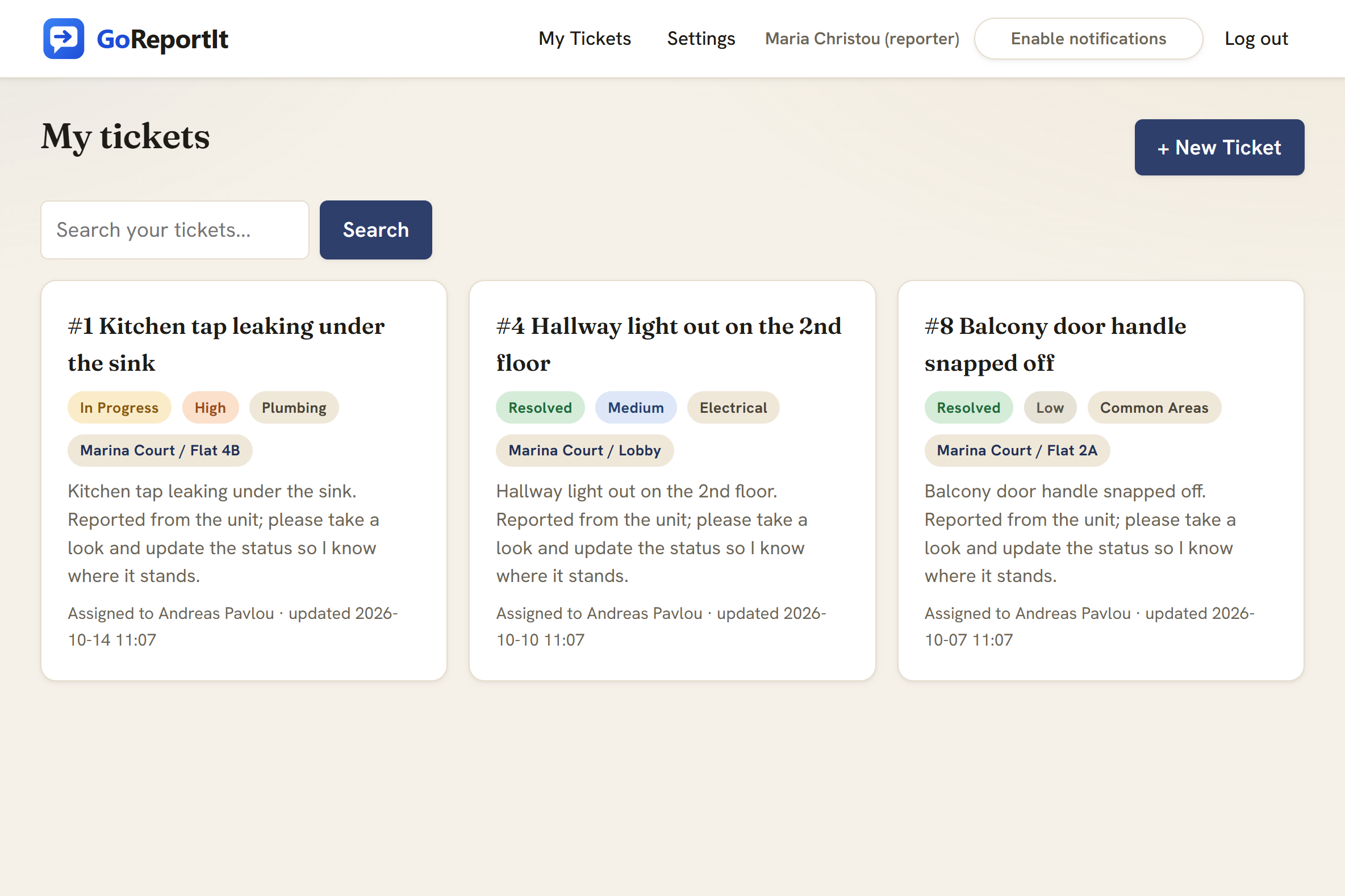The width and height of the screenshot is (1345, 896).
Task: Click the GoReportIt brand name
Action: tap(162, 39)
